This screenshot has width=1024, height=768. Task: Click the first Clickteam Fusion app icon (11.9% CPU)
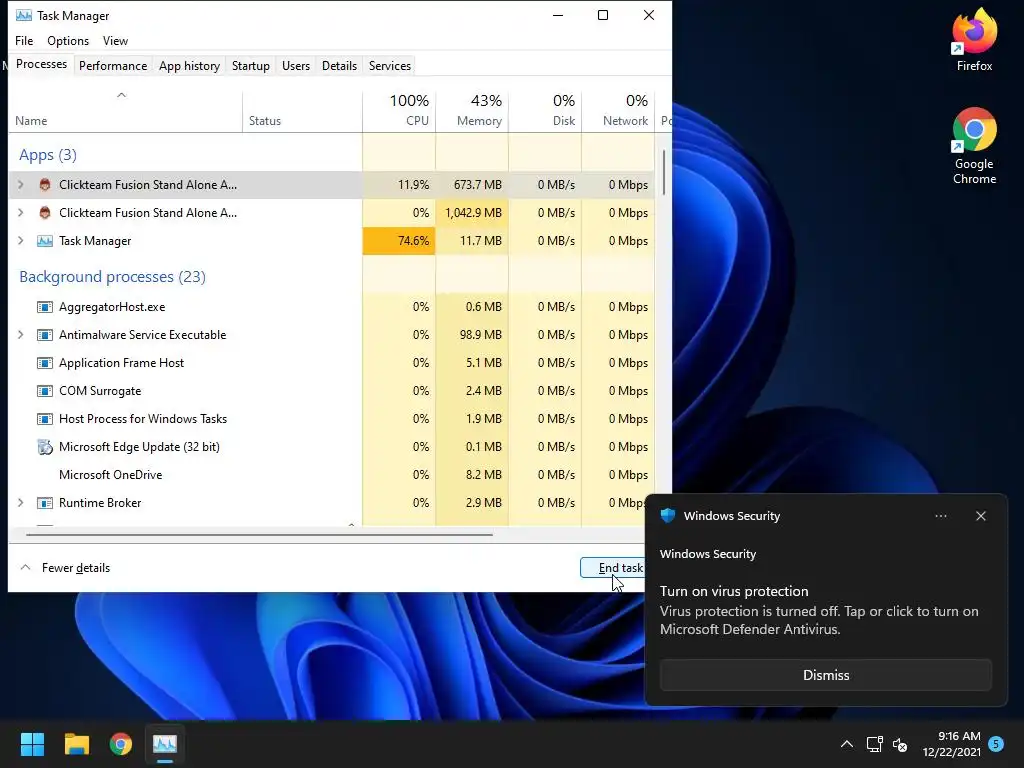coord(44,185)
